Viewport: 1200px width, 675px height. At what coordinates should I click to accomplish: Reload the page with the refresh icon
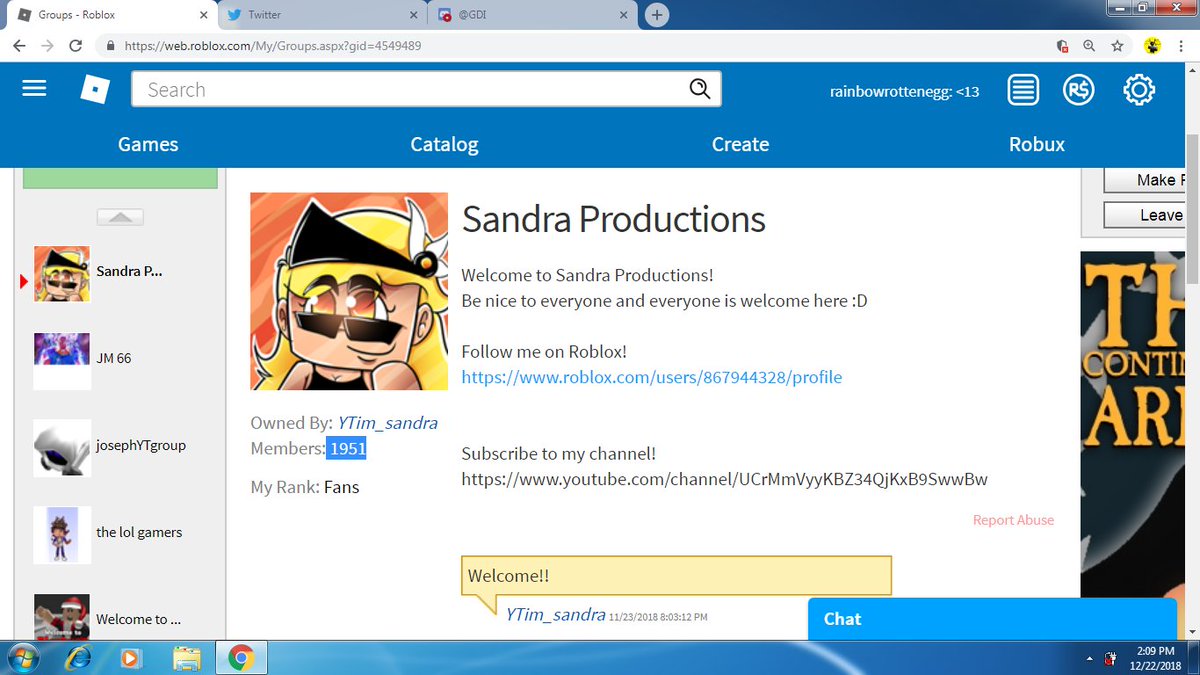(76, 46)
